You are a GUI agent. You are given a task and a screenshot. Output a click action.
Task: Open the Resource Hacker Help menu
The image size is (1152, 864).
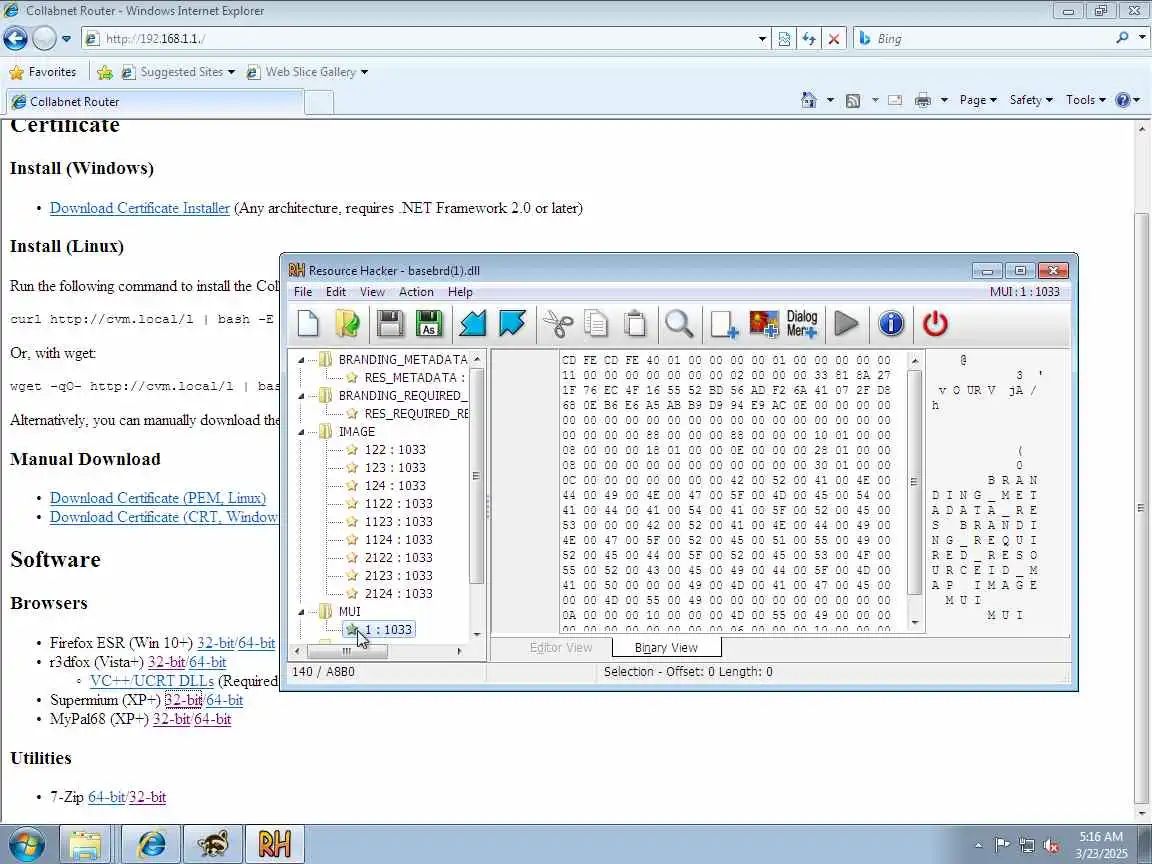click(x=460, y=292)
